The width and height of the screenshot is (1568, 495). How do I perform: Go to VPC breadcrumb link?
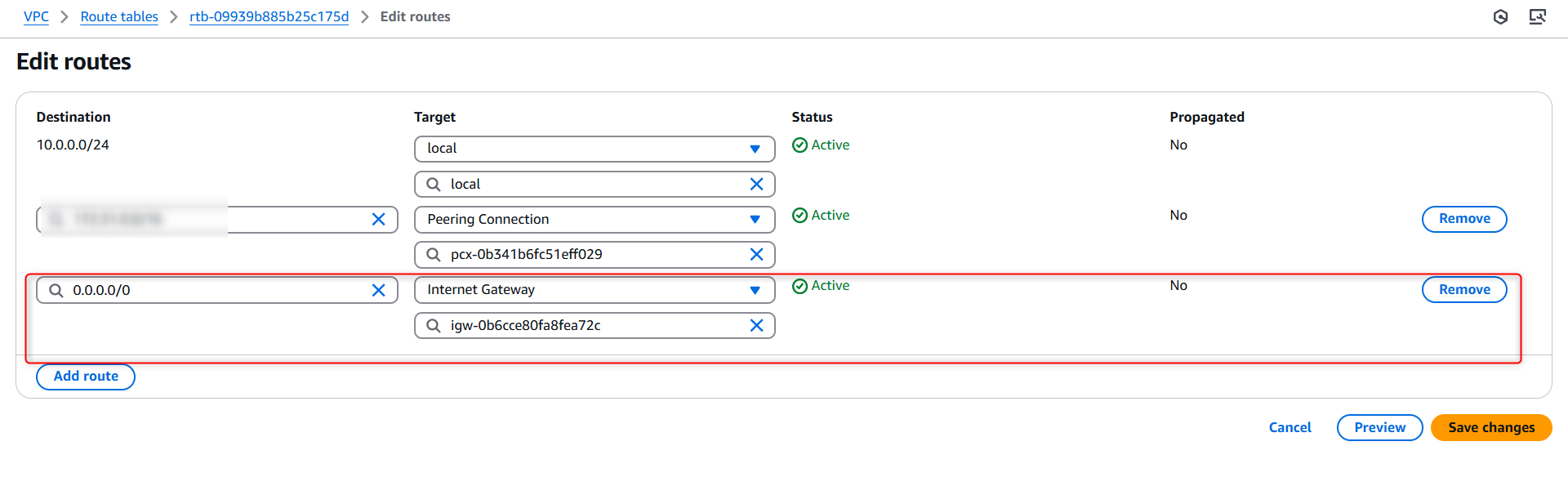[x=36, y=16]
